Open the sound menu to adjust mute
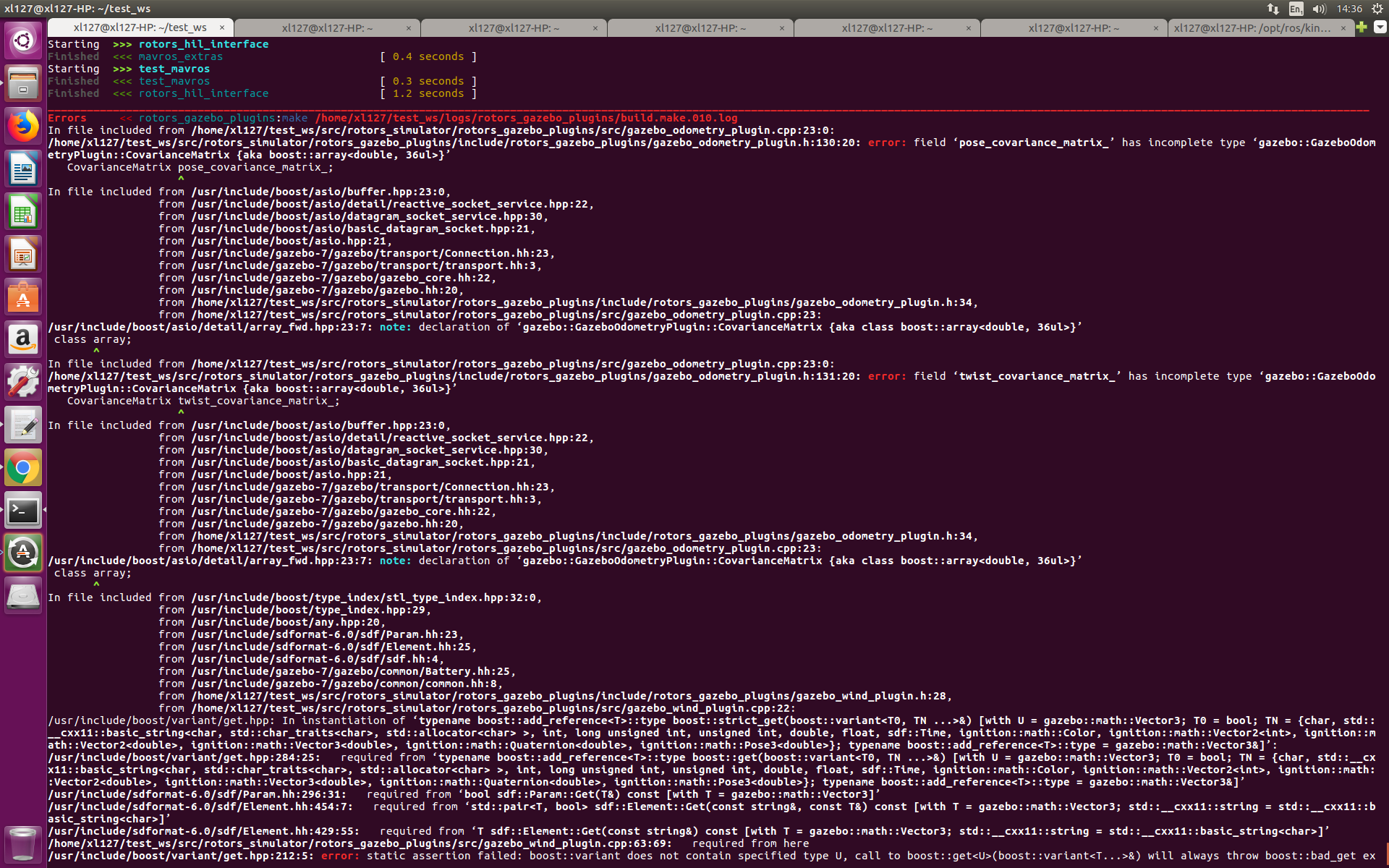 click(x=1319, y=9)
